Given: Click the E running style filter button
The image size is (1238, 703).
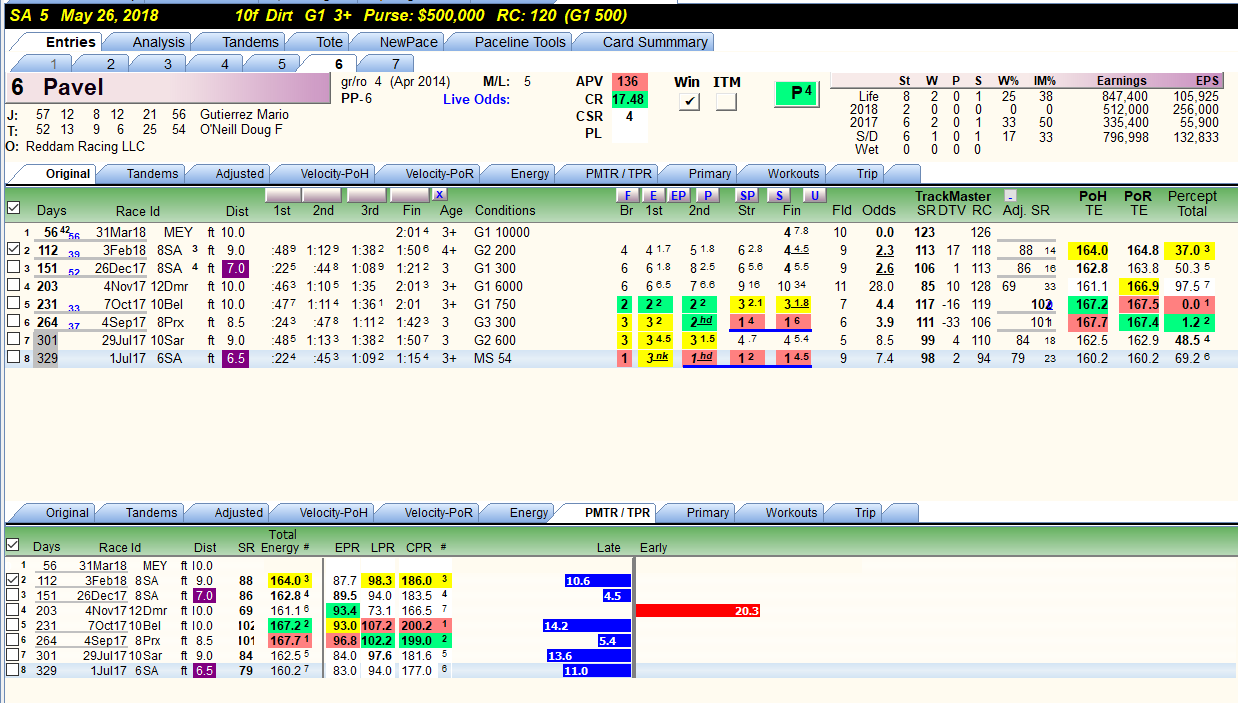Looking at the screenshot, I should point(653,195).
